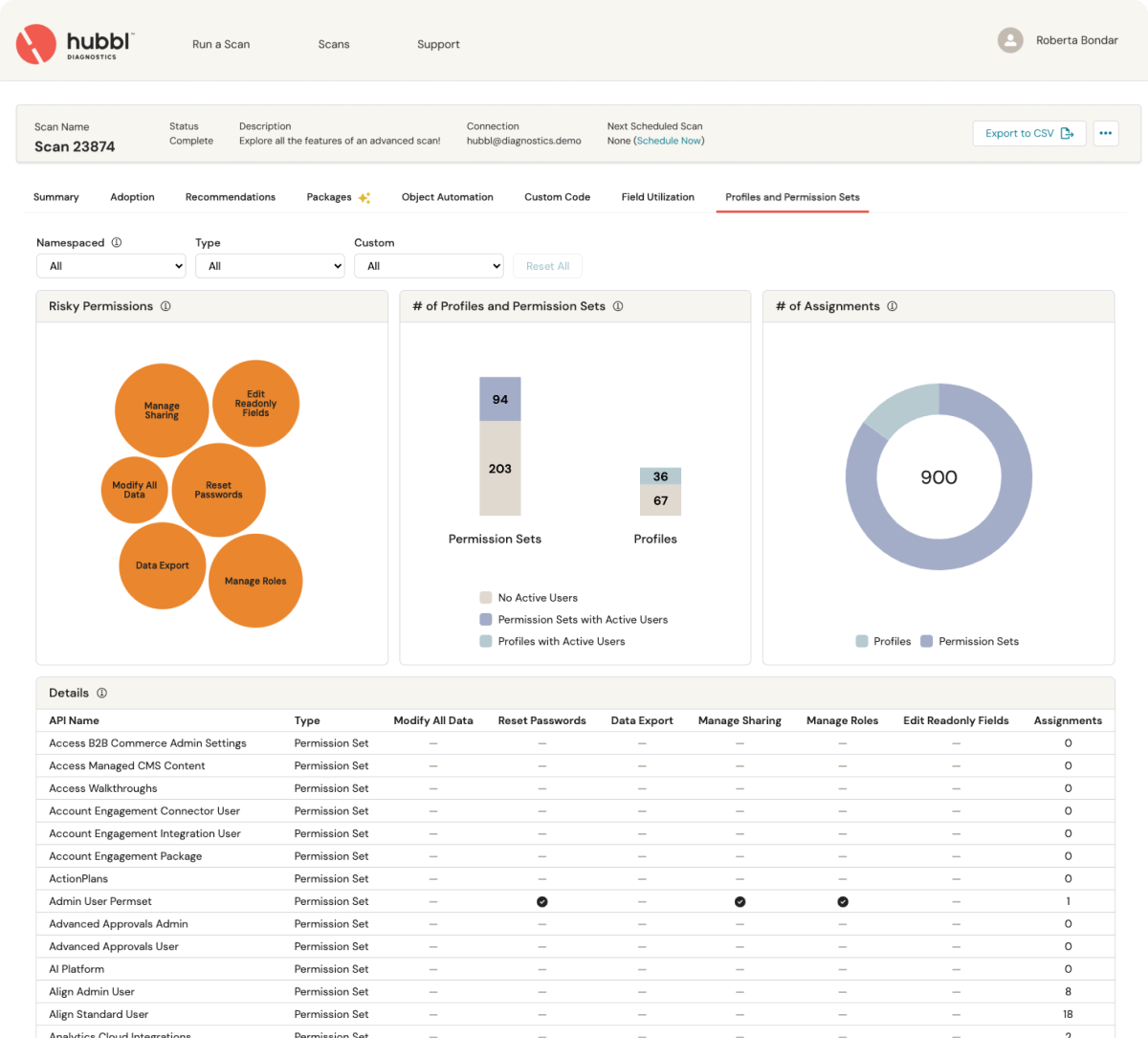Click the sparkle icon beside Packages

pos(364,198)
